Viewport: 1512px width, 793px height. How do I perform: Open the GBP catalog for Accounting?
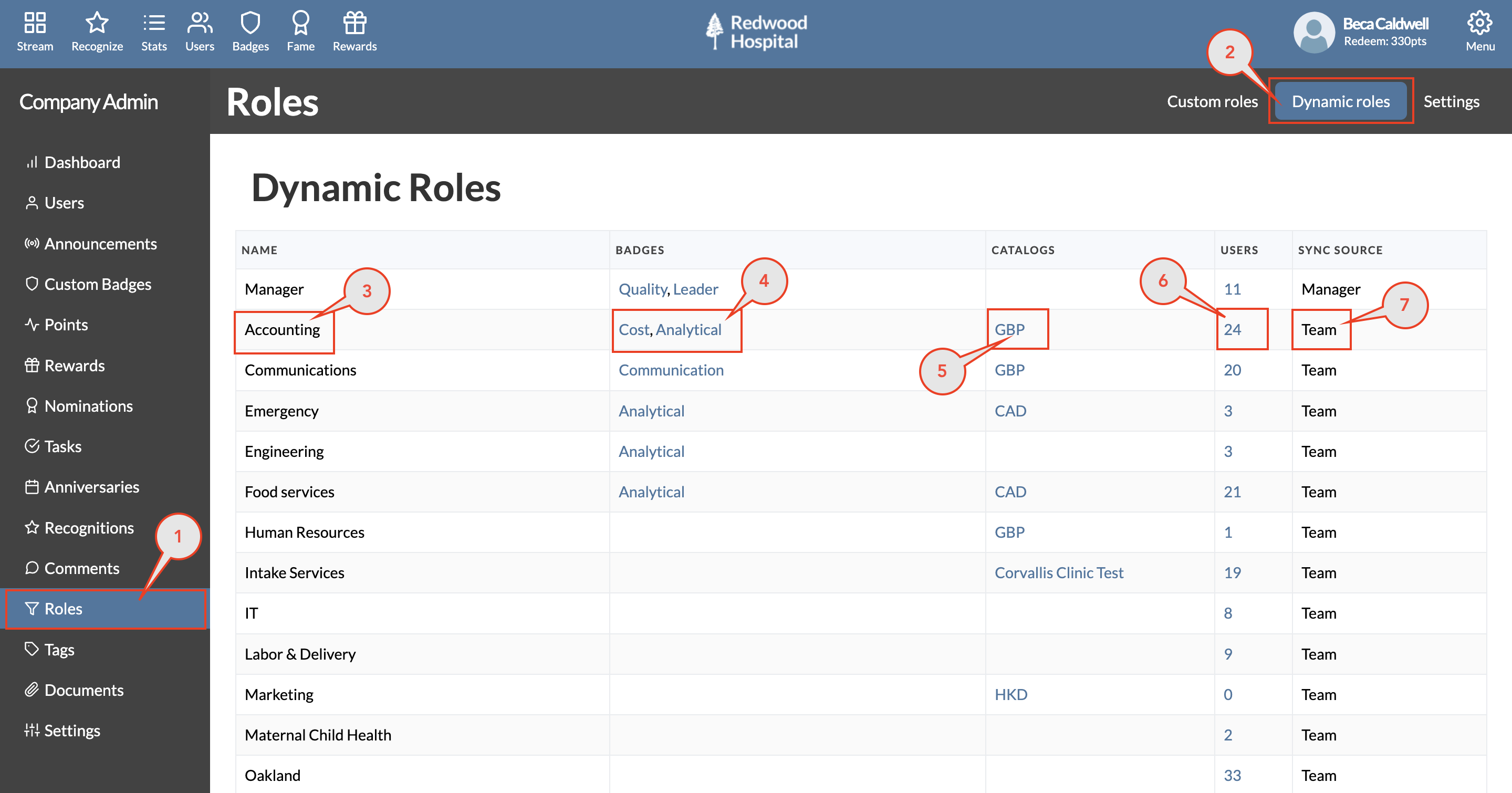point(1010,329)
